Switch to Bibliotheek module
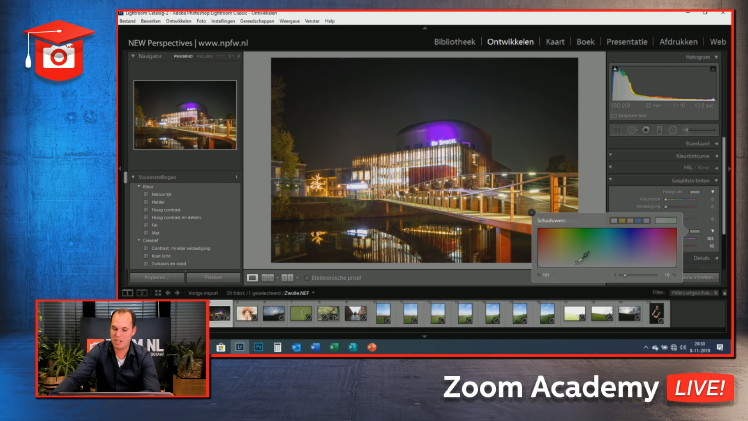The height and width of the screenshot is (421, 748). pos(455,42)
